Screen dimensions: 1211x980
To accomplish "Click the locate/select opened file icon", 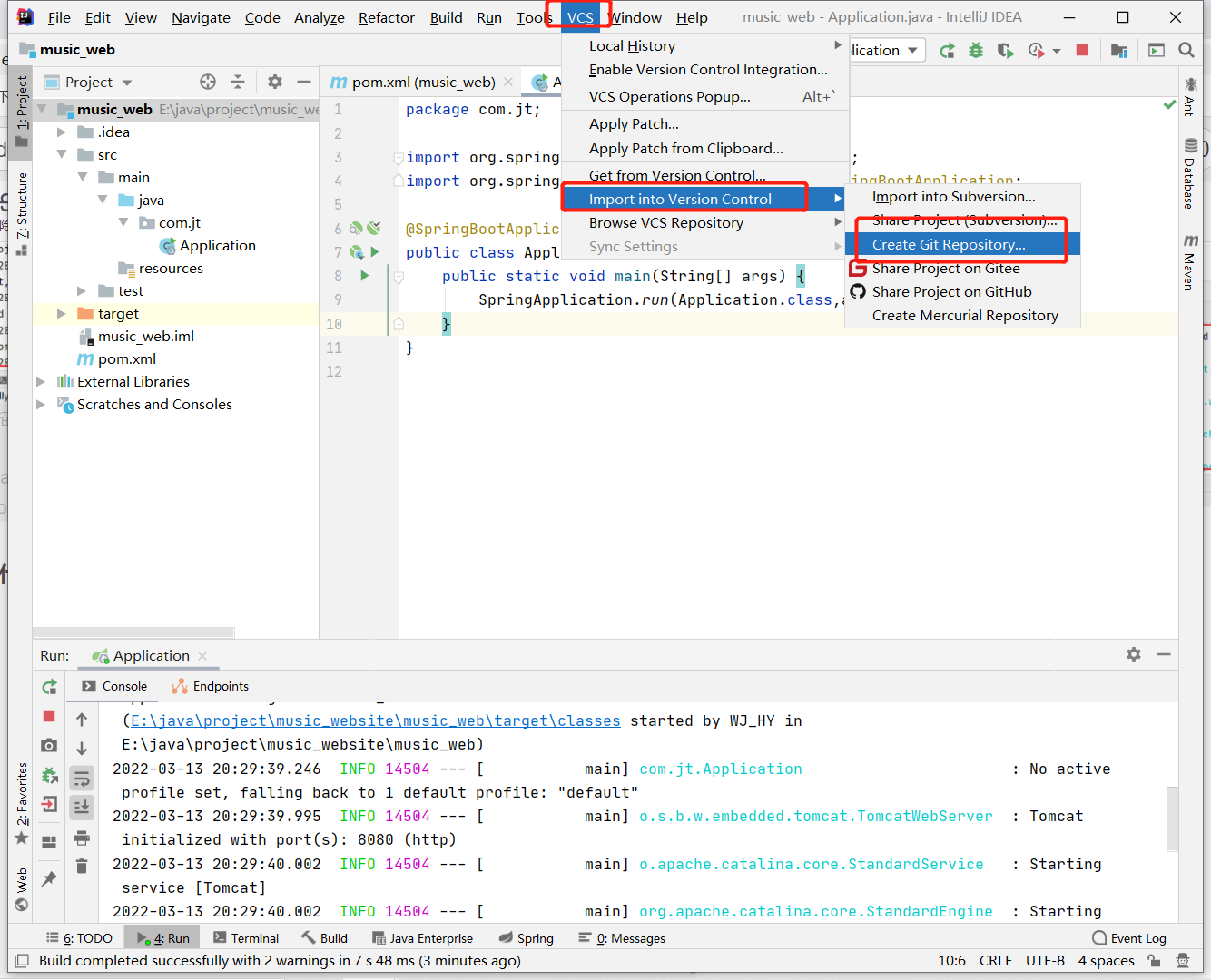I will (x=208, y=82).
